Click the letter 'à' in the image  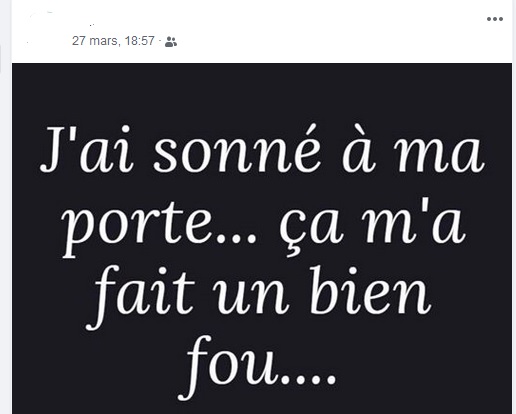coord(357,149)
